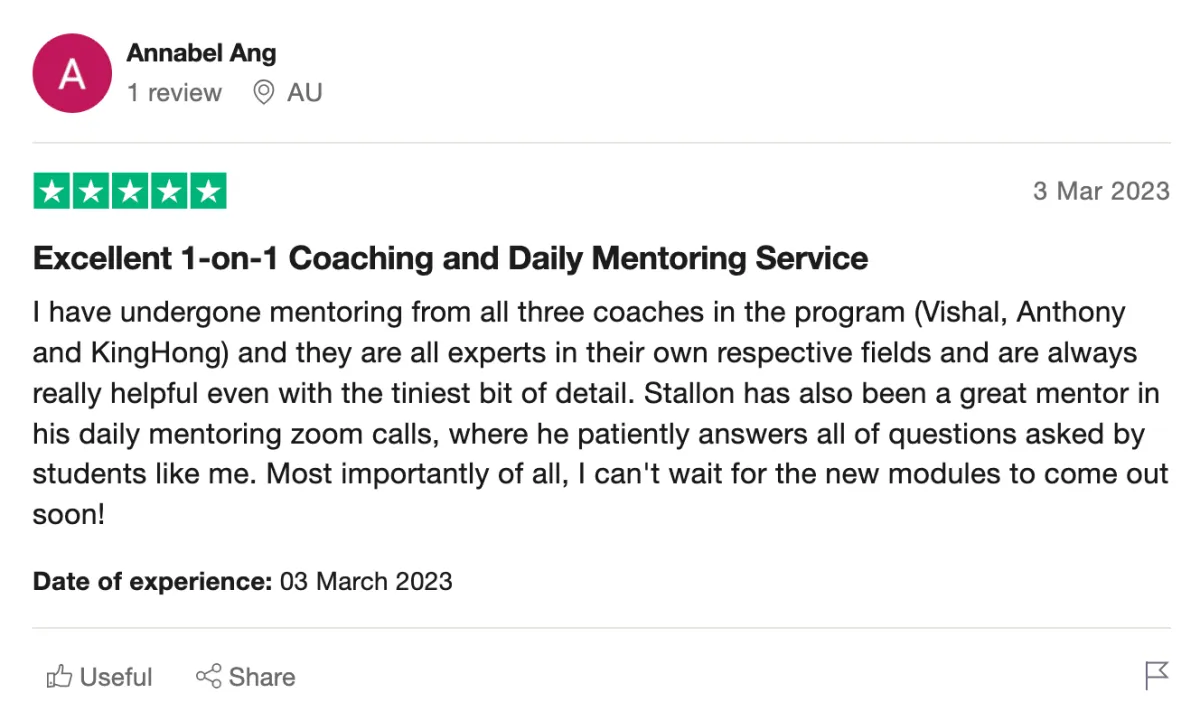
Task: Click the fifth green rating star
Action: pos(208,191)
